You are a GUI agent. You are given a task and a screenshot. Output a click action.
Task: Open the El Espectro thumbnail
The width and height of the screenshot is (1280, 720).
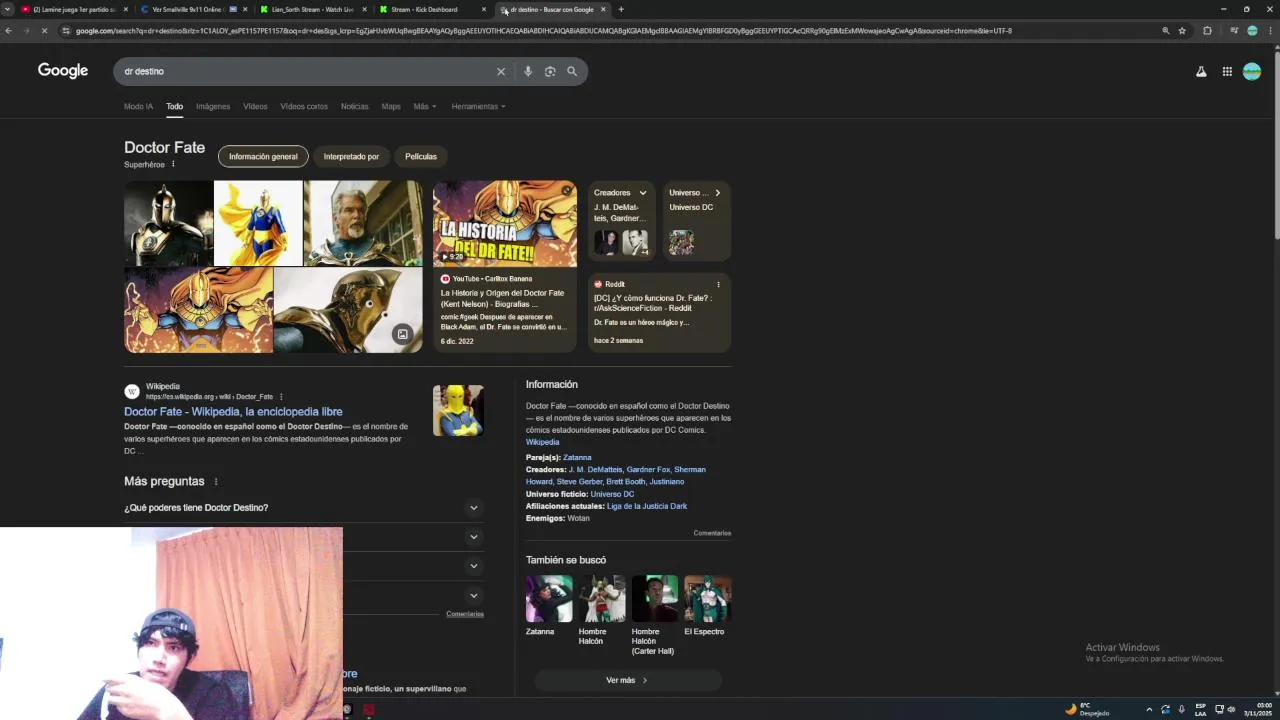pos(707,599)
